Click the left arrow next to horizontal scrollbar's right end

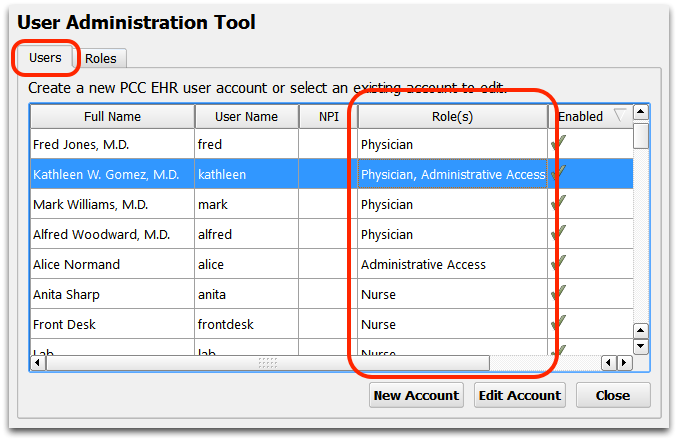[609, 363]
